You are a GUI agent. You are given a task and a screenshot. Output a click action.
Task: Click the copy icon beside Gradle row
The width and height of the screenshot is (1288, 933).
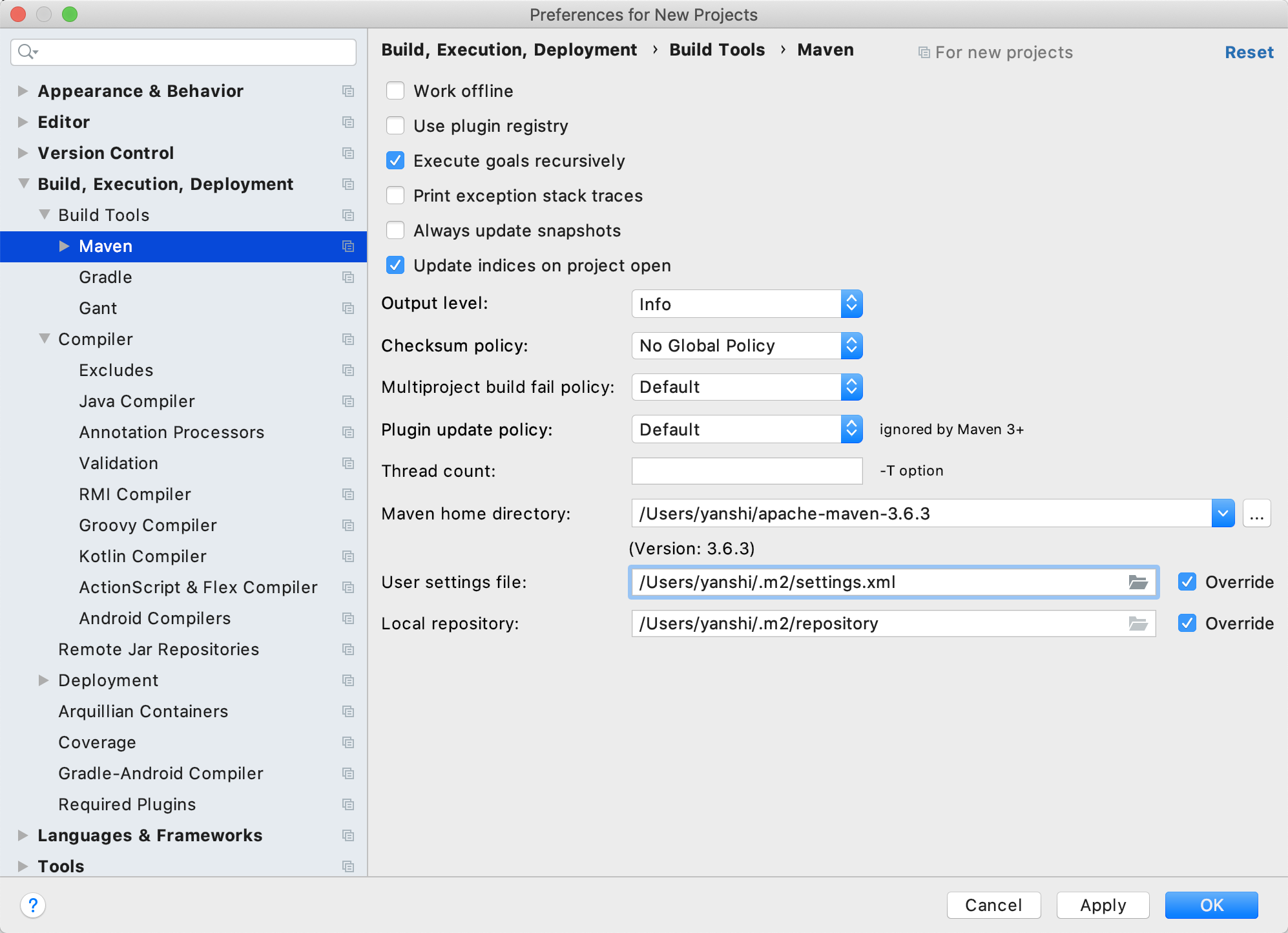point(348,277)
